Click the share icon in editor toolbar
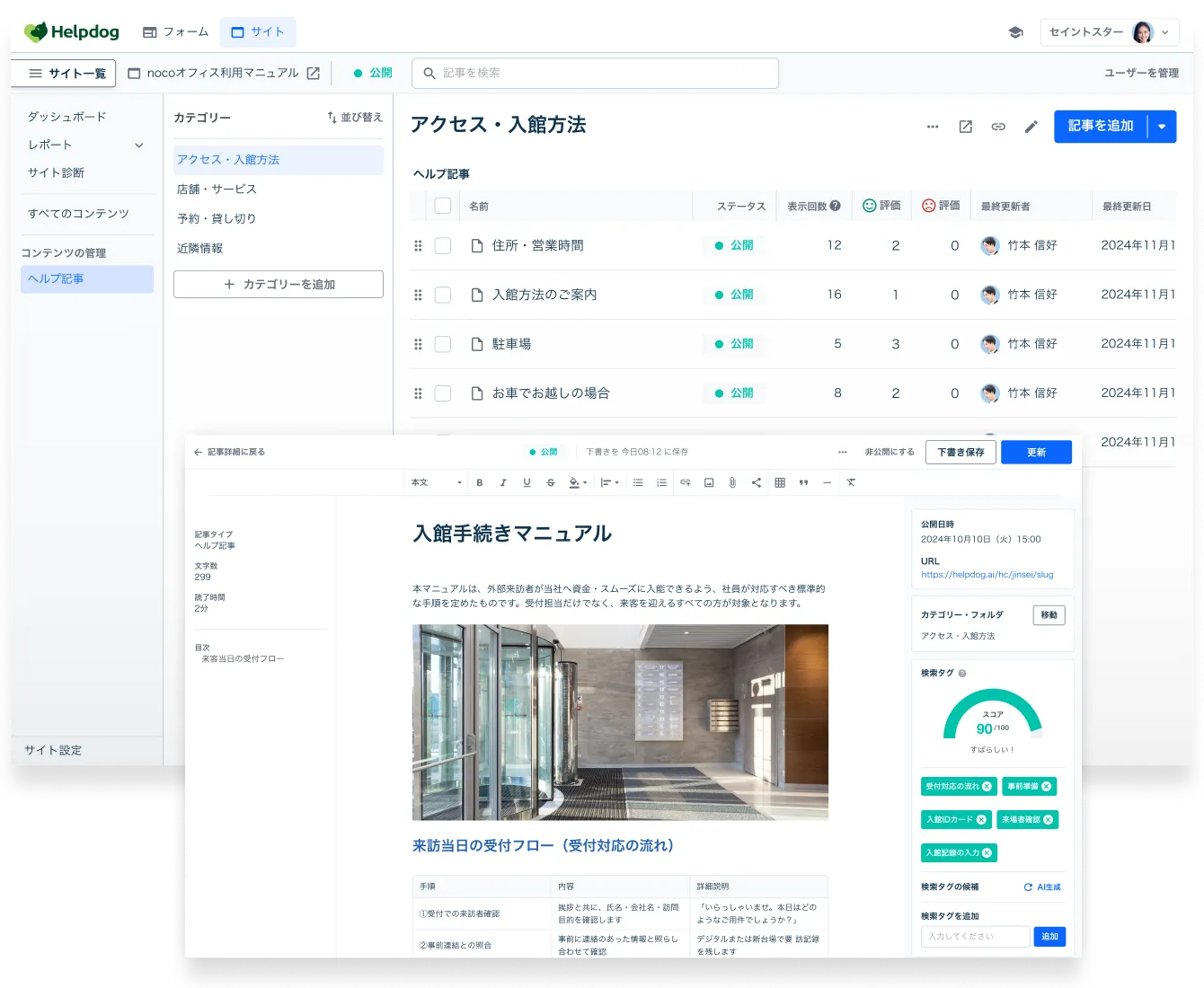The image size is (1204, 988). pos(757,483)
